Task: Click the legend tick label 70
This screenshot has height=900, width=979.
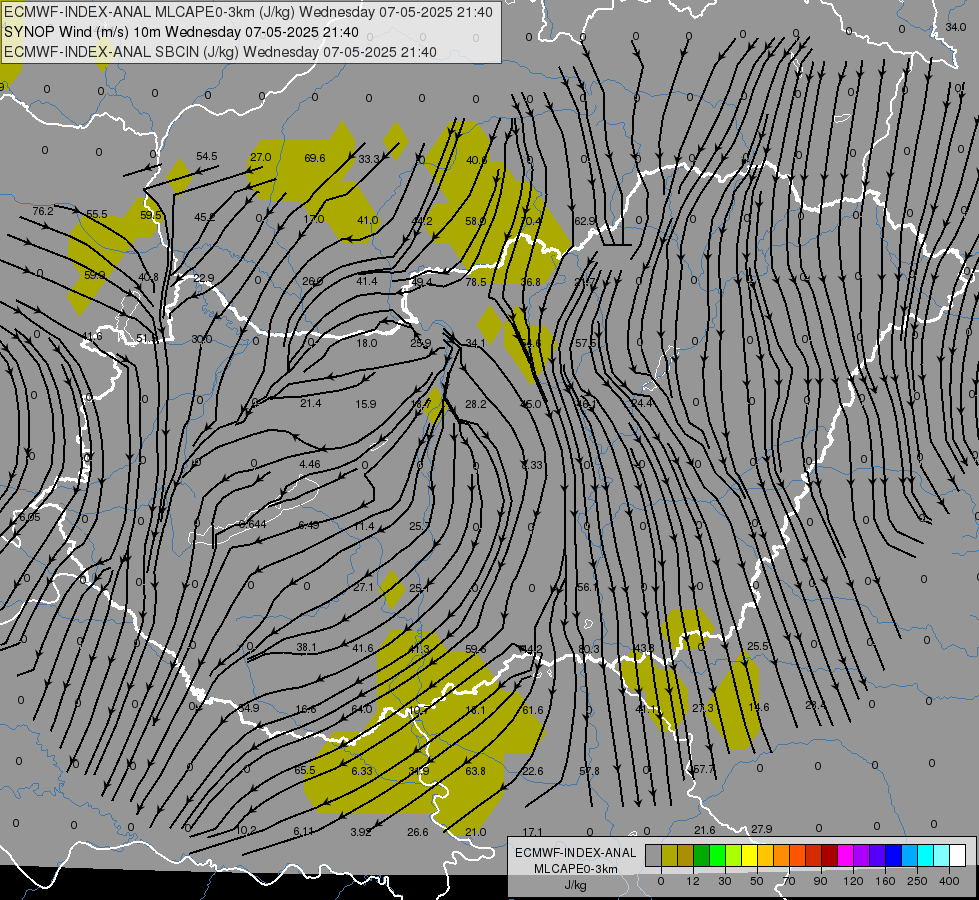Action: click(789, 881)
